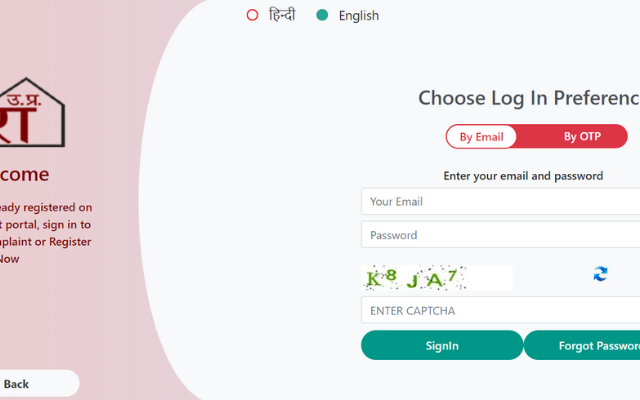Click the हिन्दी language label
The image size is (640, 400).
[x=282, y=15]
